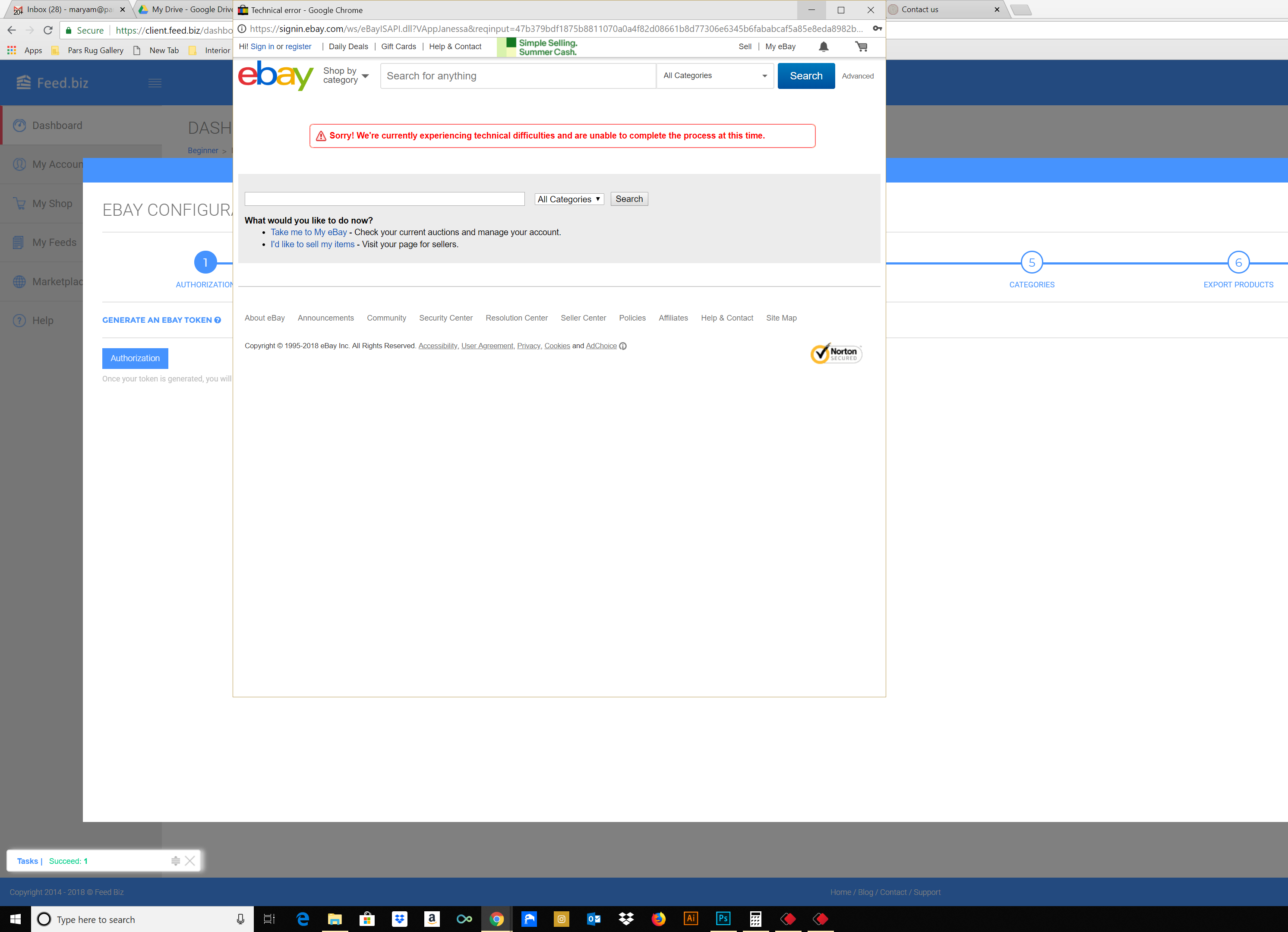The image size is (1288, 932).
Task: Open the eBay shopping cart icon
Action: (861, 47)
